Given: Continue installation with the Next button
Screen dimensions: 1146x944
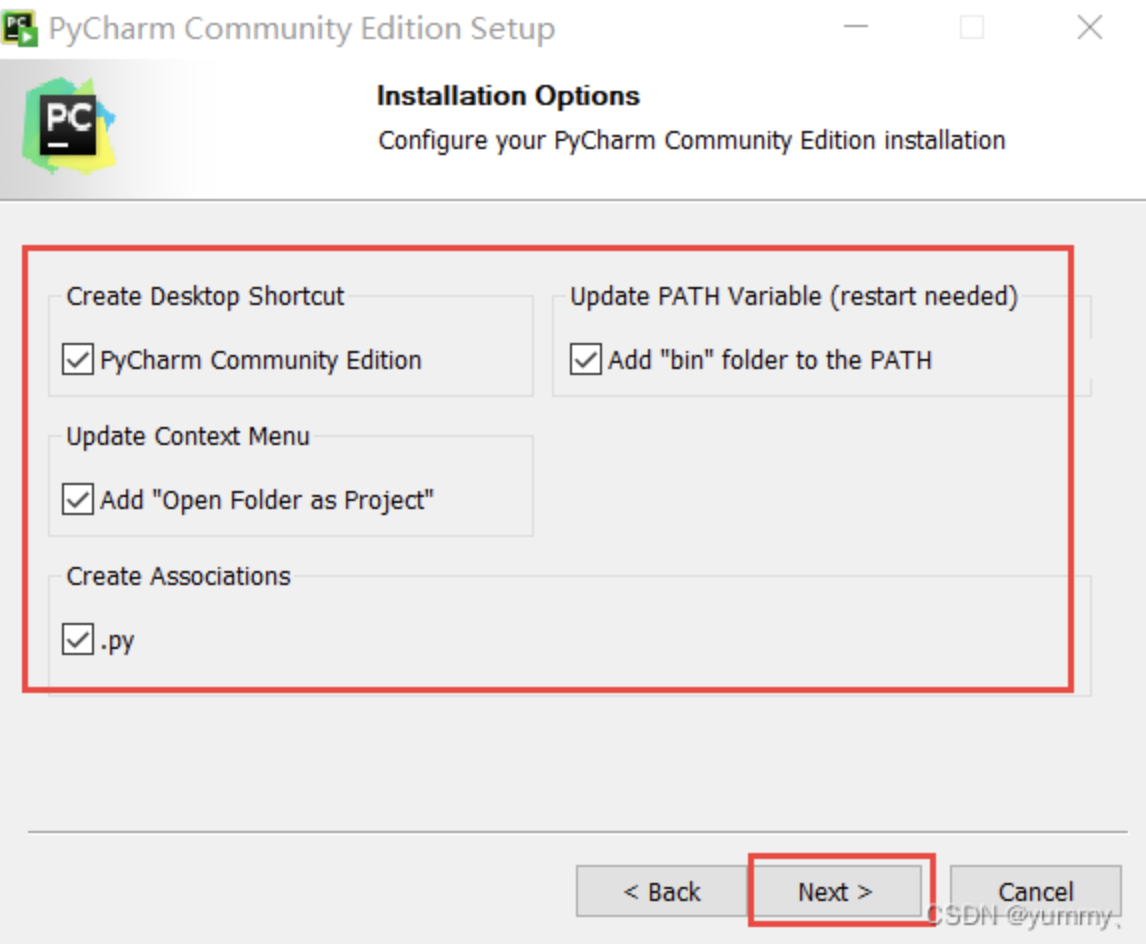Looking at the screenshot, I should 835,891.
